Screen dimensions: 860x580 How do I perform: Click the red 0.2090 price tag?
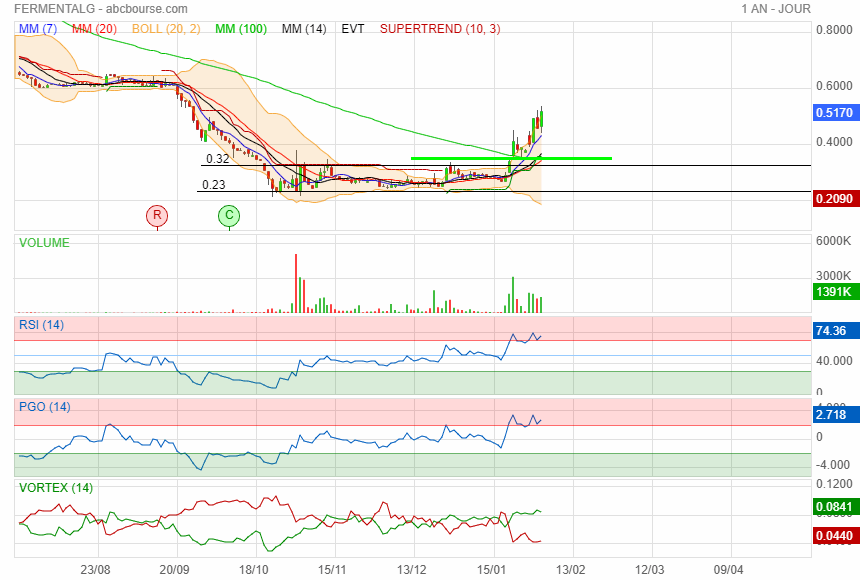834,198
